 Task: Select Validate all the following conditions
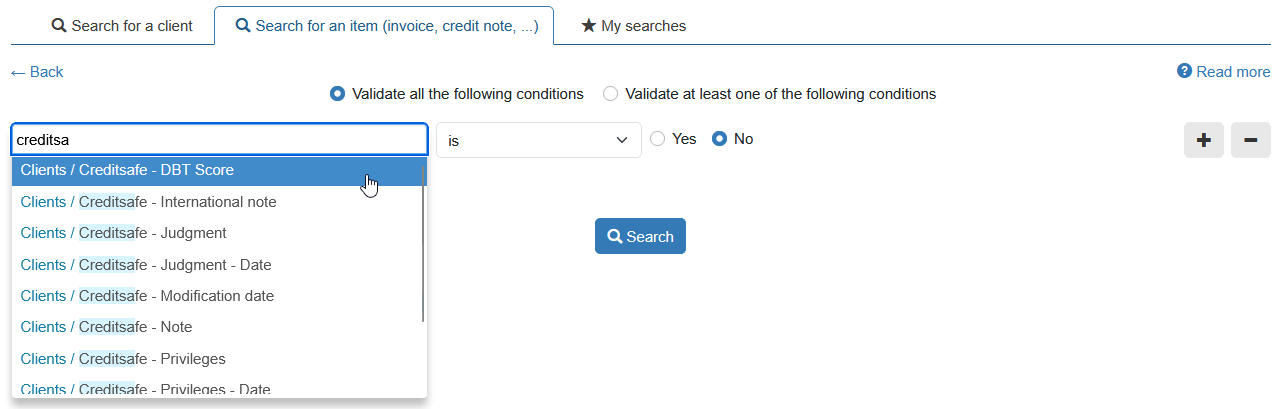click(337, 94)
